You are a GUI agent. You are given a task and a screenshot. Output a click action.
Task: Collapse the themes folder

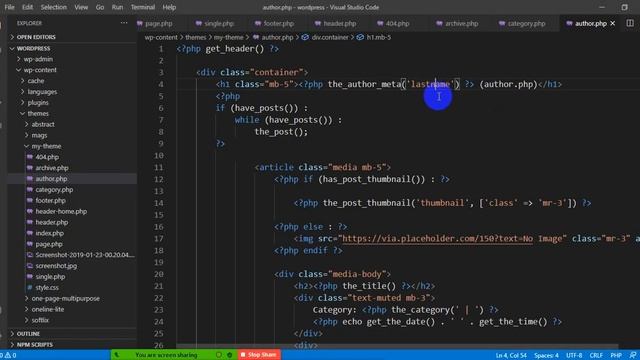click(x=38, y=113)
